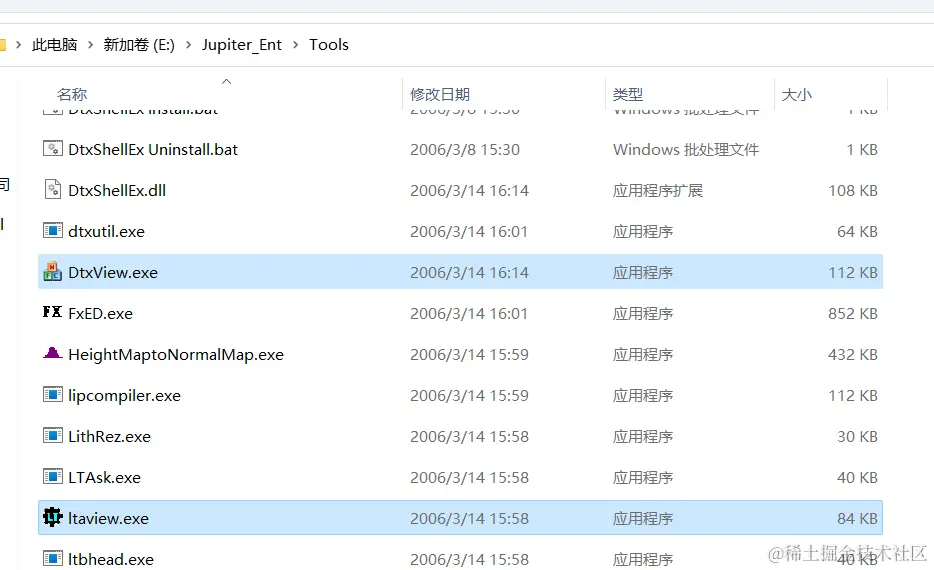
Task: Expand the chevron before 此电脑
Action: (18, 45)
